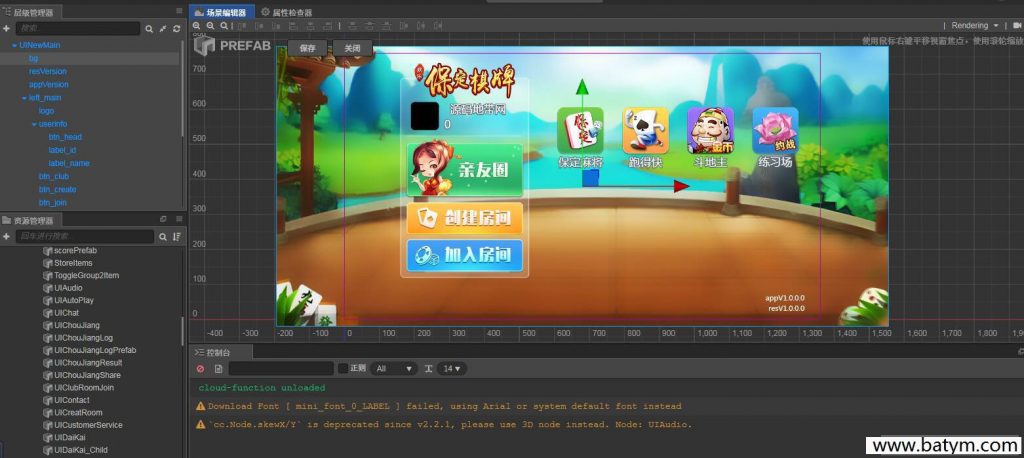1024x458 pixels.
Task: Toggle the 正则 regex checkbox in console
Action: coord(343,369)
